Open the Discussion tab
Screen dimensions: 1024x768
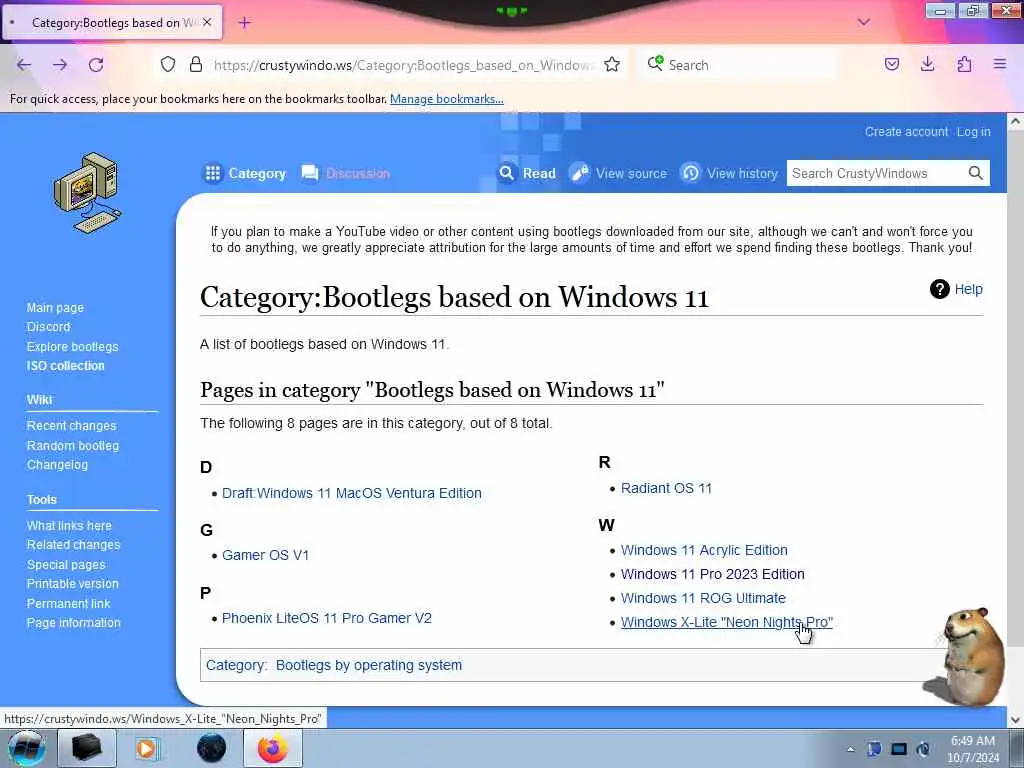pyautogui.click(x=345, y=173)
